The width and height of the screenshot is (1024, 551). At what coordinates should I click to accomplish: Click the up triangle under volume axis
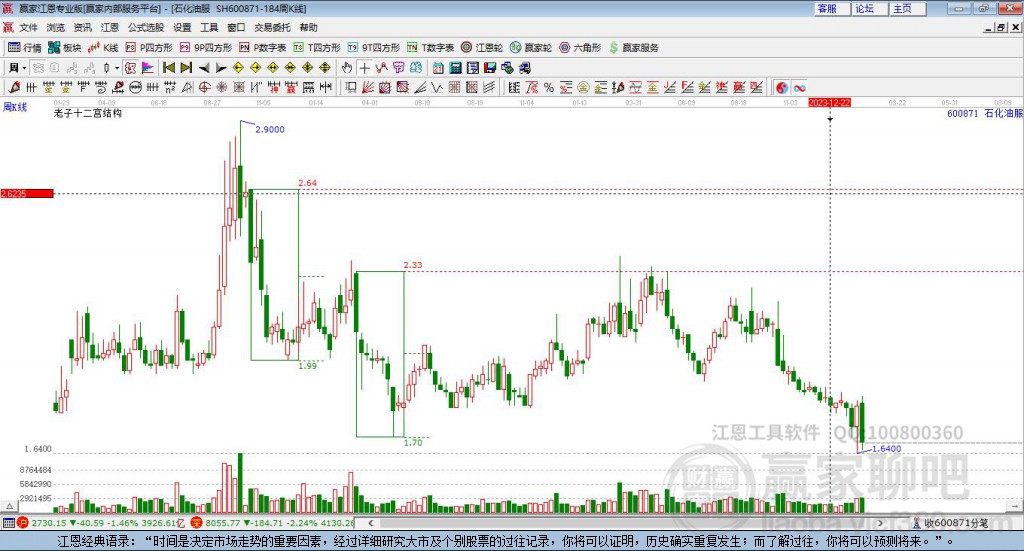coord(9,506)
